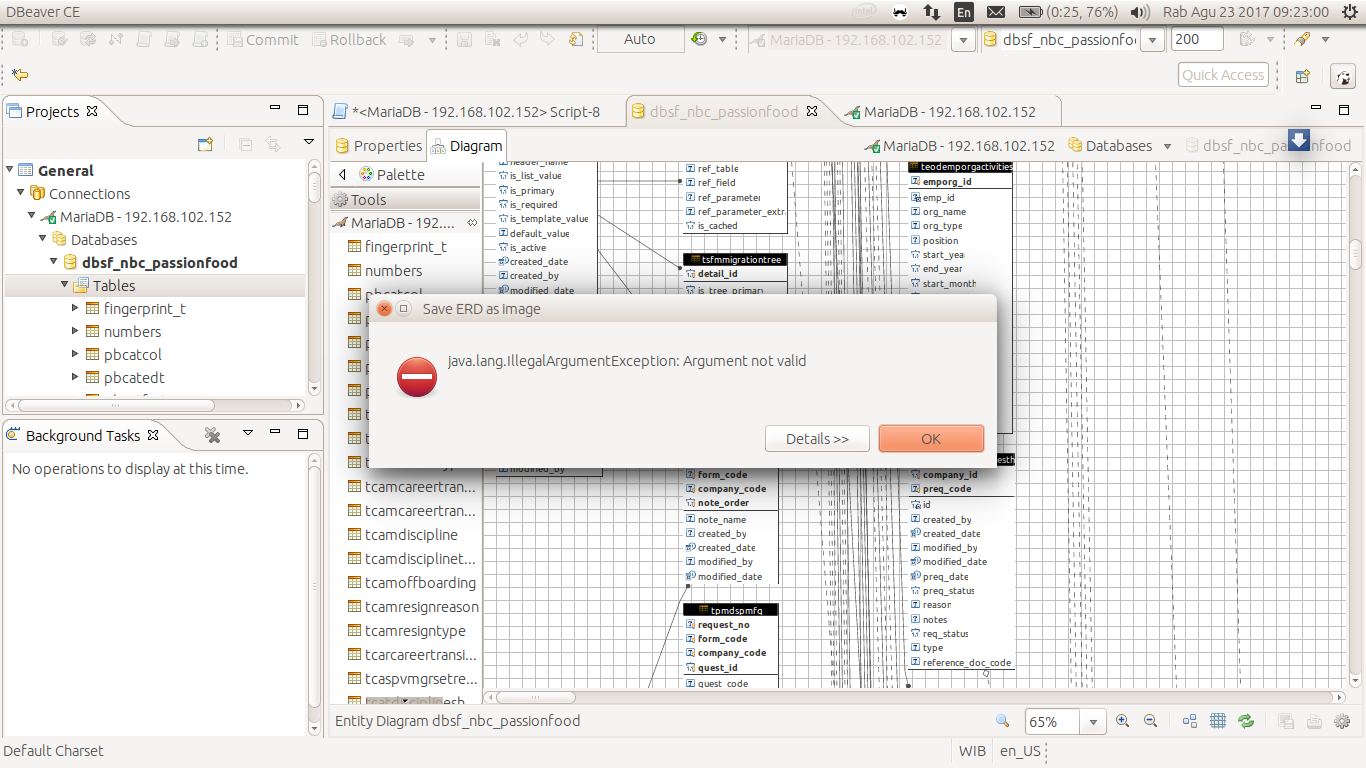Click the remove all finished operations icon
The width and height of the screenshot is (1366, 768).
tap(213, 434)
